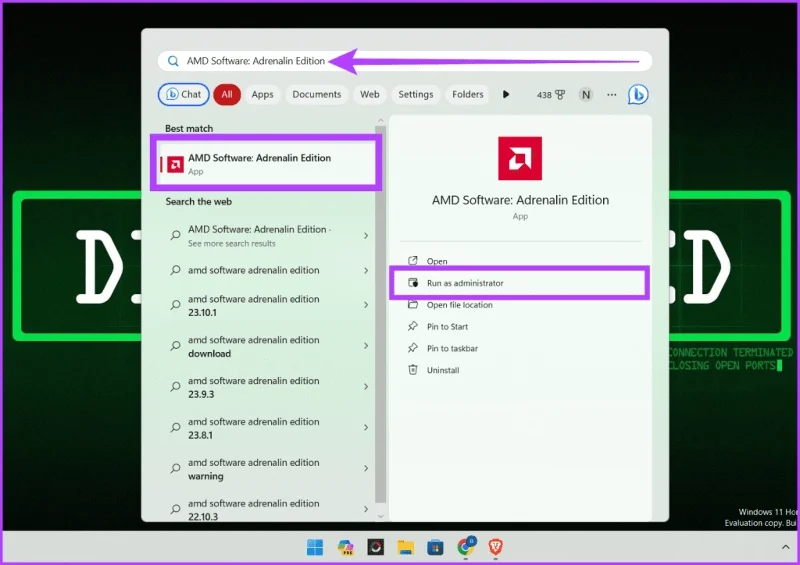Click web suggestion 'amd software adrenalin edition 23.9.3'
The image size is (800, 565).
(254, 387)
